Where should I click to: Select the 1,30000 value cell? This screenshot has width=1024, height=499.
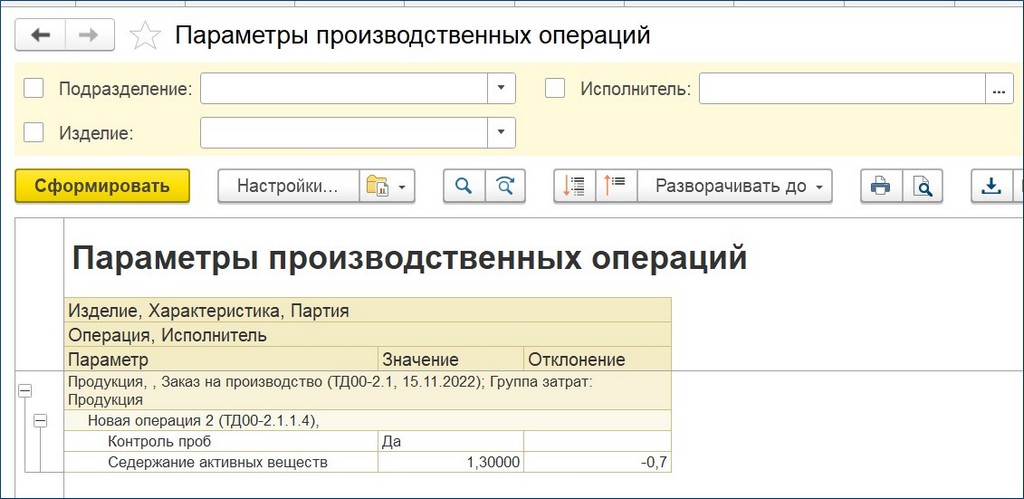[451, 462]
